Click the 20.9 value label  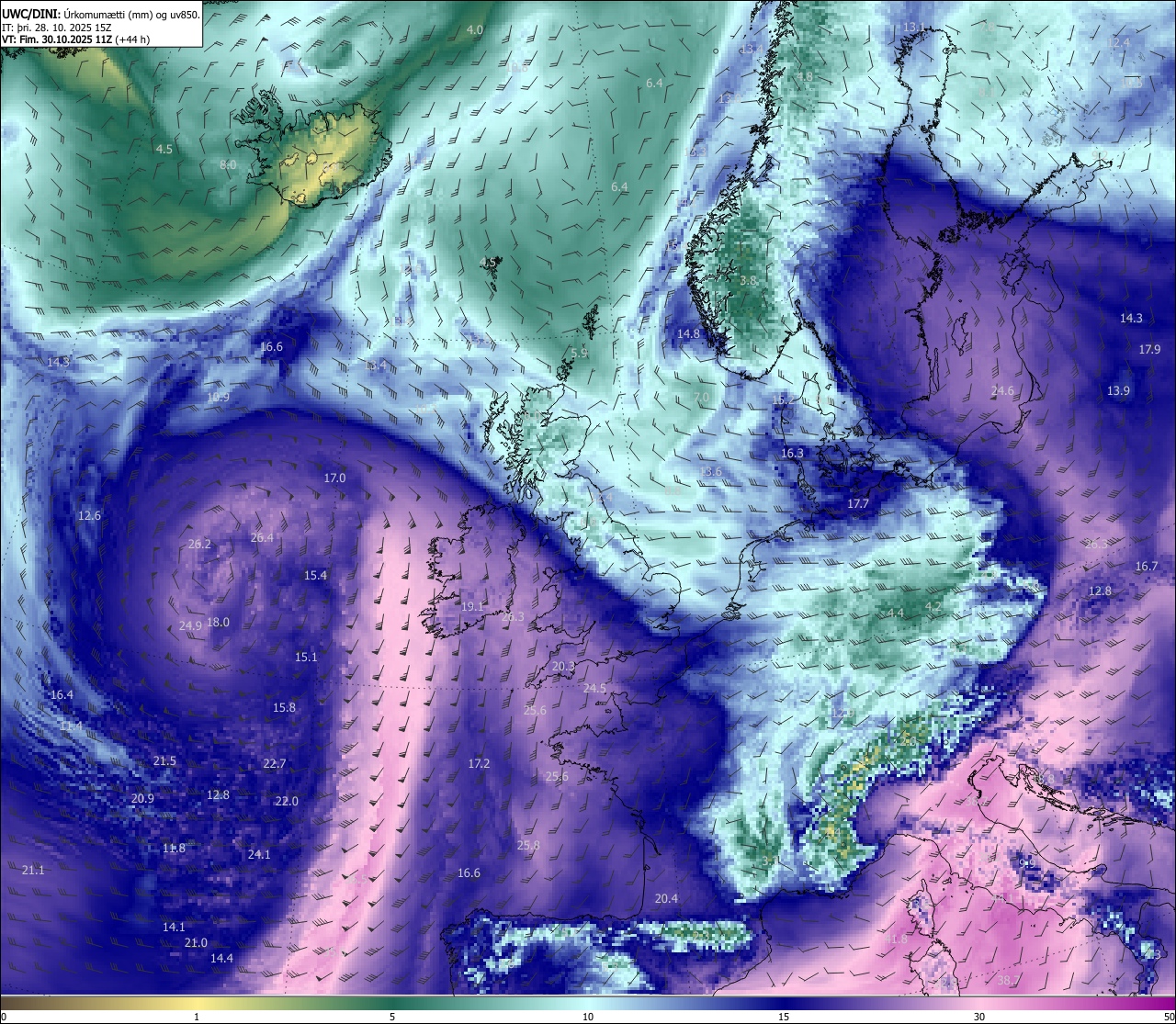pyautogui.click(x=142, y=799)
